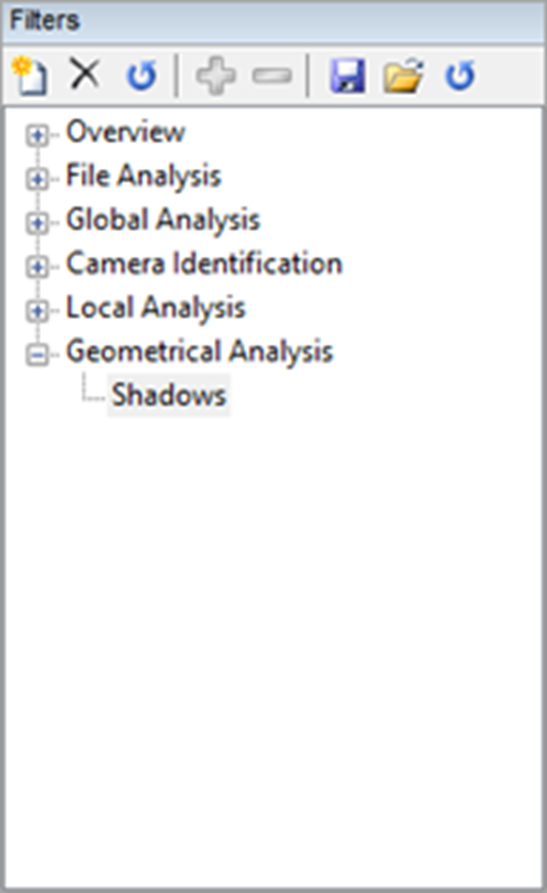This screenshot has width=547, height=893.
Task: Collapse the Geometrical Analysis node
Action: pyautogui.click(x=38, y=354)
